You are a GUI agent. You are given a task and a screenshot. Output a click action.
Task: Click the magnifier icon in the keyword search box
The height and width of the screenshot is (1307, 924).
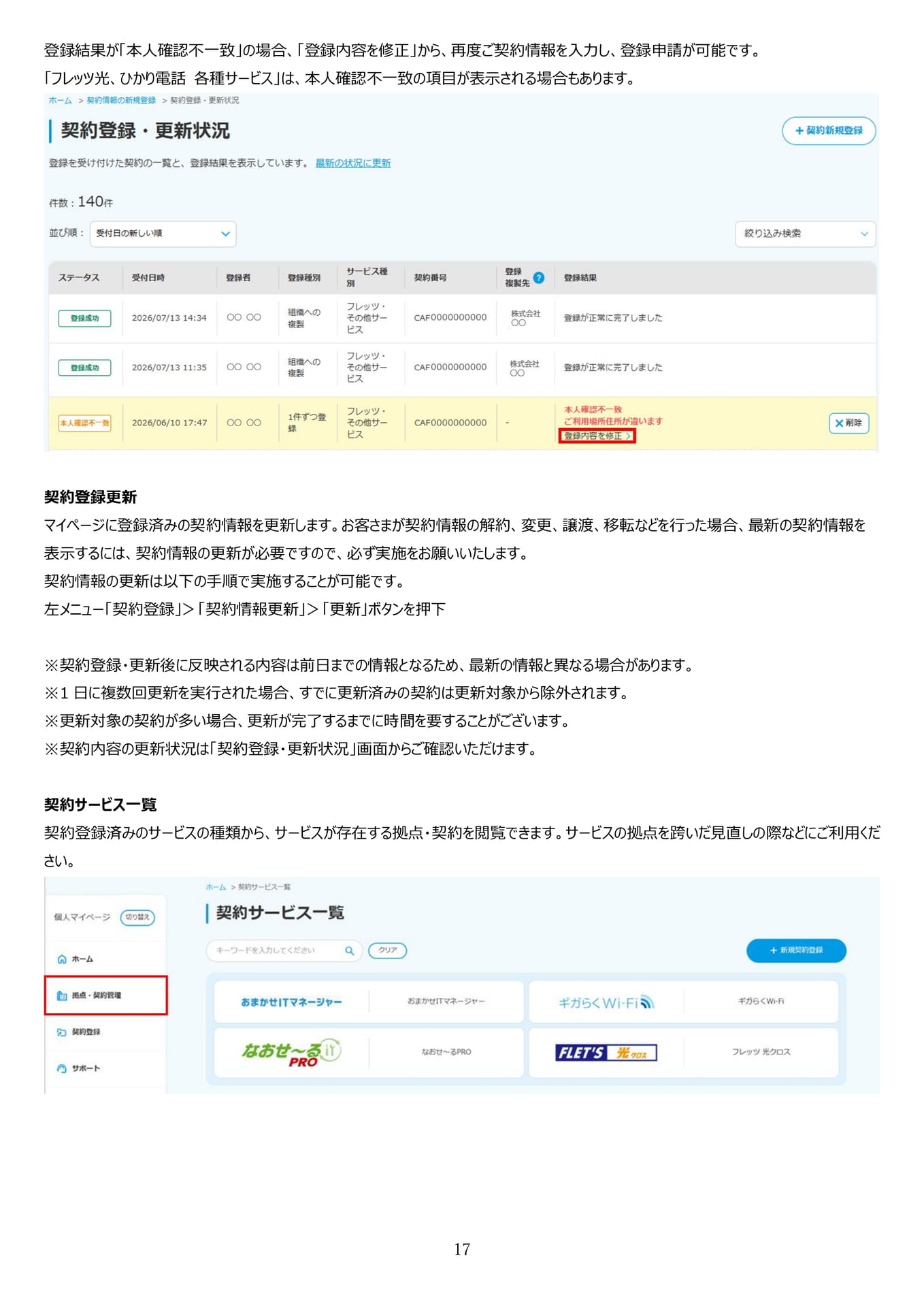click(x=349, y=950)
